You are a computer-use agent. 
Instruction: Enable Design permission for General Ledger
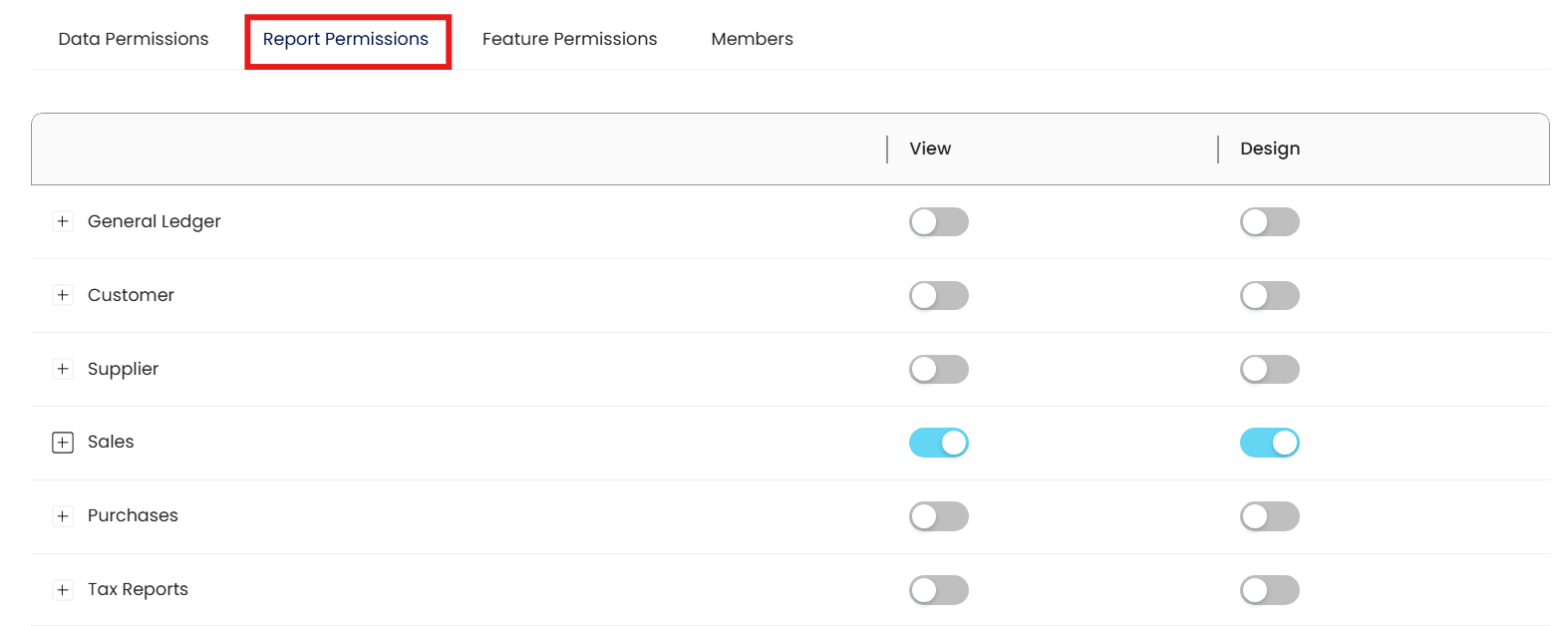pos(1269,221)
